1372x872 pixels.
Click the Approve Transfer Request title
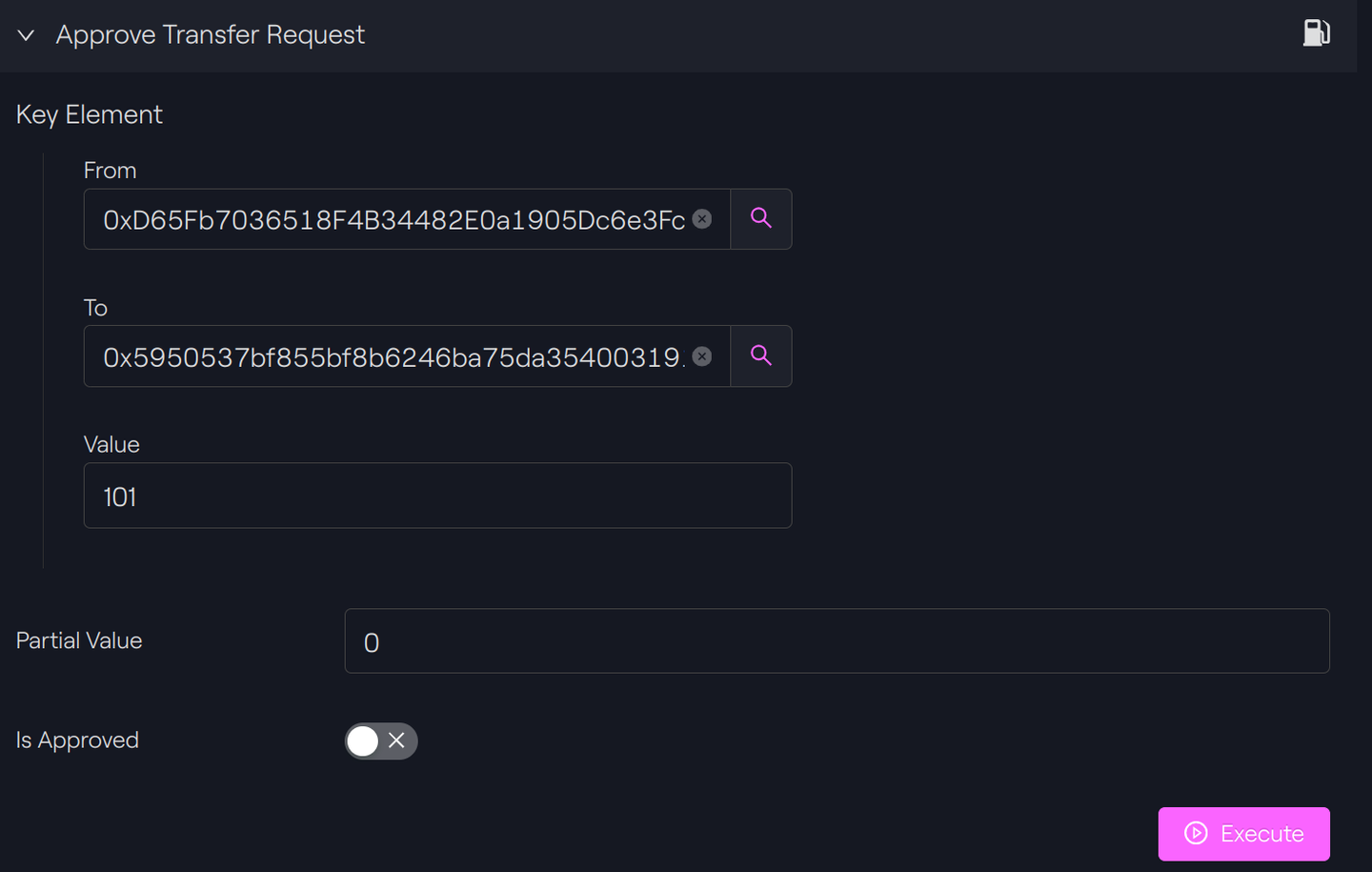pos(211,35)
